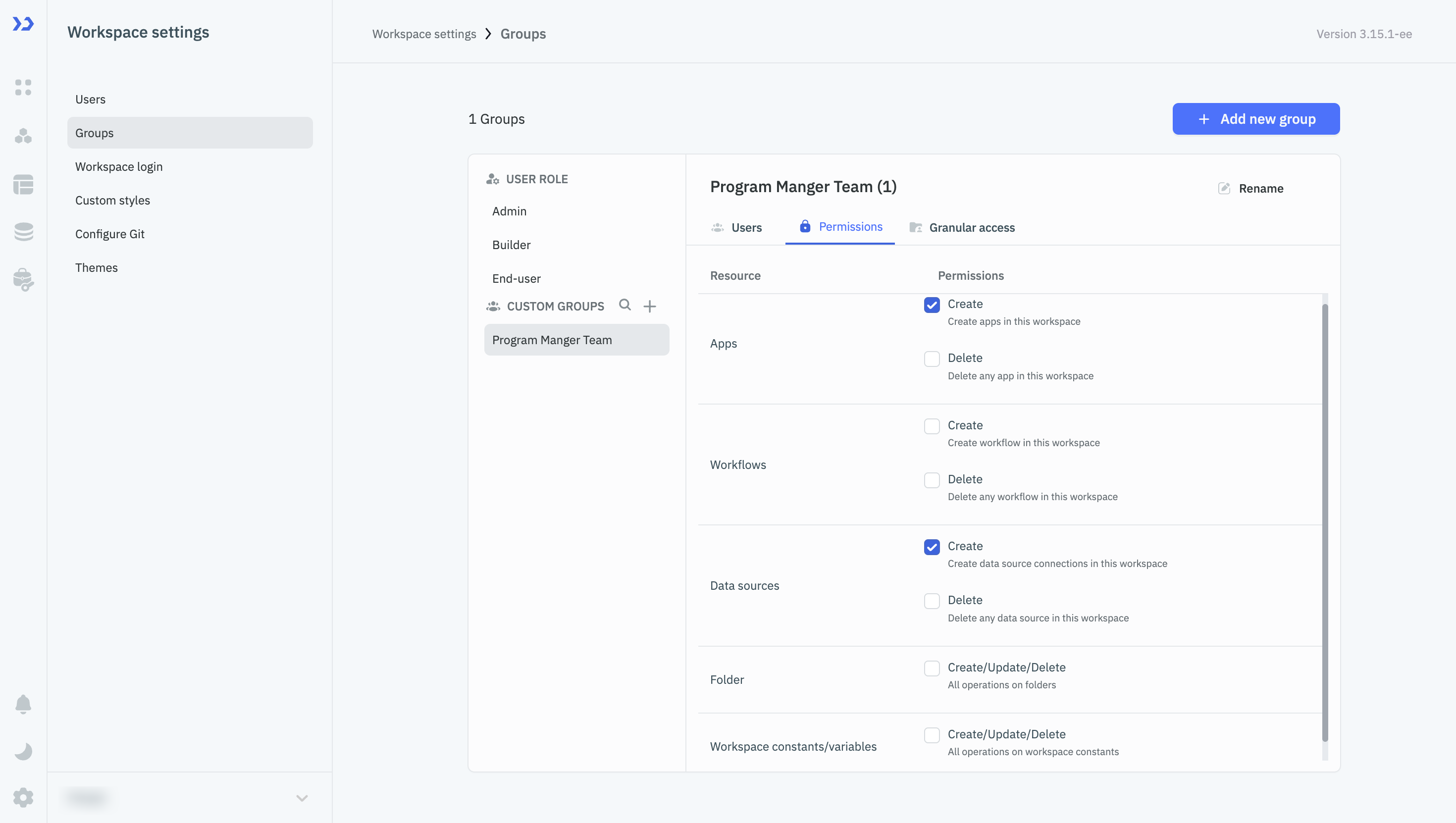The height and width of the screenshot is (823, 1456).
Task: Open the settings gear at sidebar bottom
Action: [x=23, y=798]
